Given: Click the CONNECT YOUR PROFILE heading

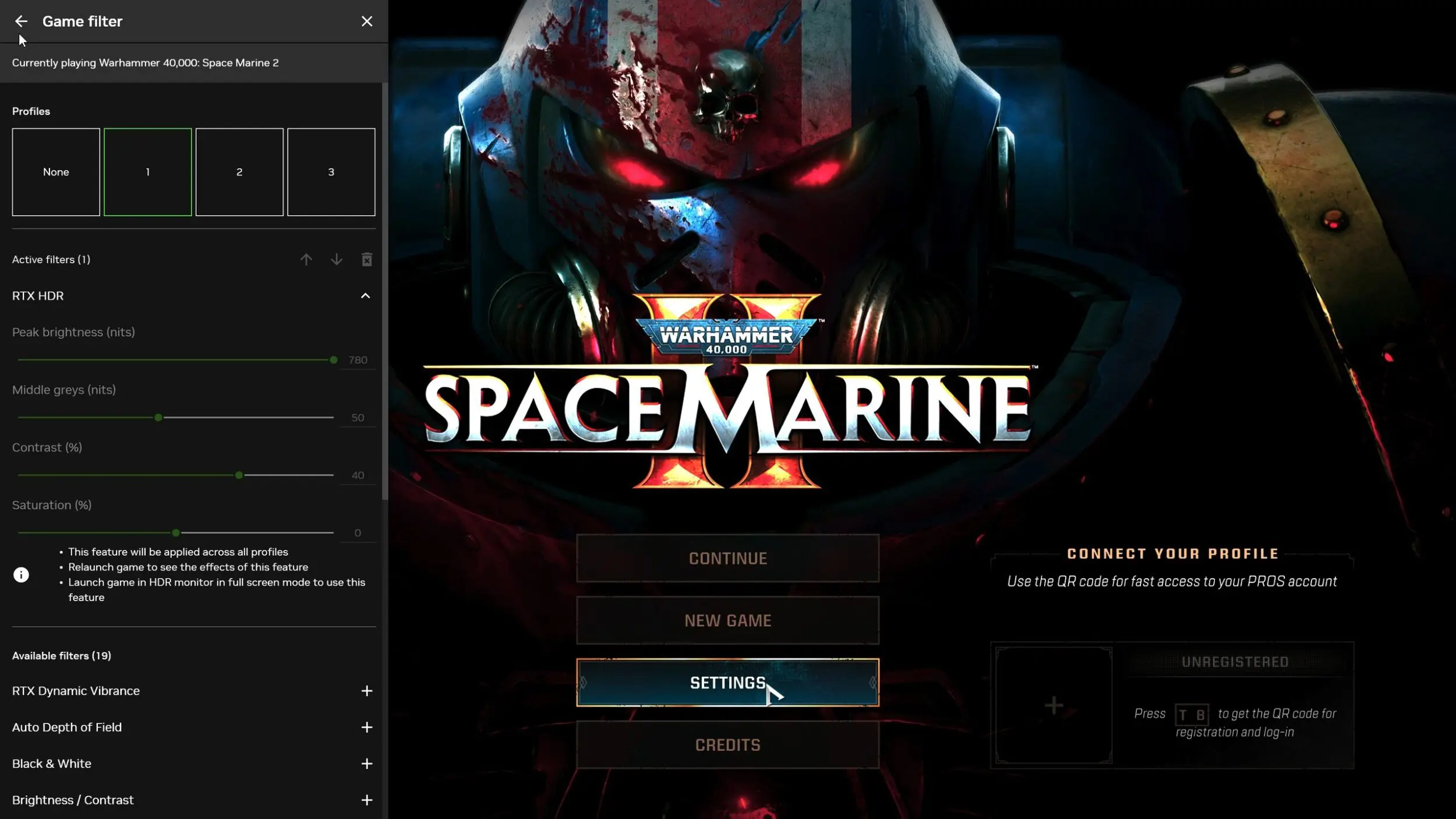Looking at the screenshot, I should coord(1173,554).
